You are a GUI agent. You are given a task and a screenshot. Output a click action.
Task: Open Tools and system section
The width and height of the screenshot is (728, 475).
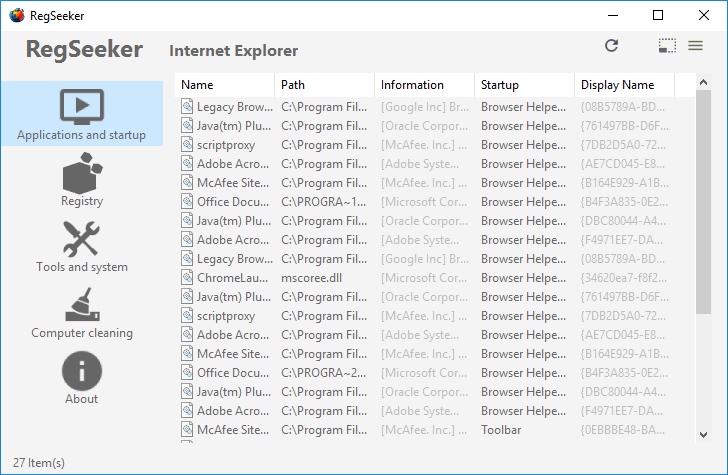coord(82,247)
